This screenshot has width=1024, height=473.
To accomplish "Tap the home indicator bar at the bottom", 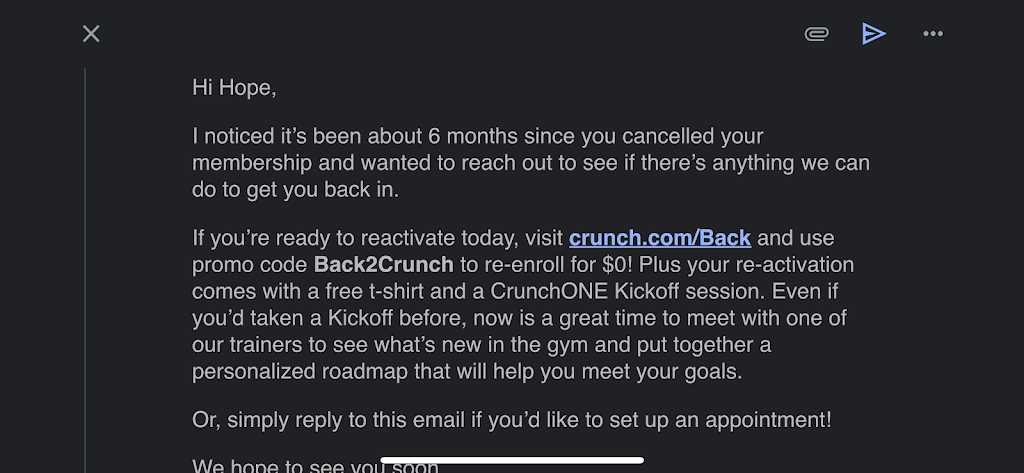I will (x=512, y=460).
